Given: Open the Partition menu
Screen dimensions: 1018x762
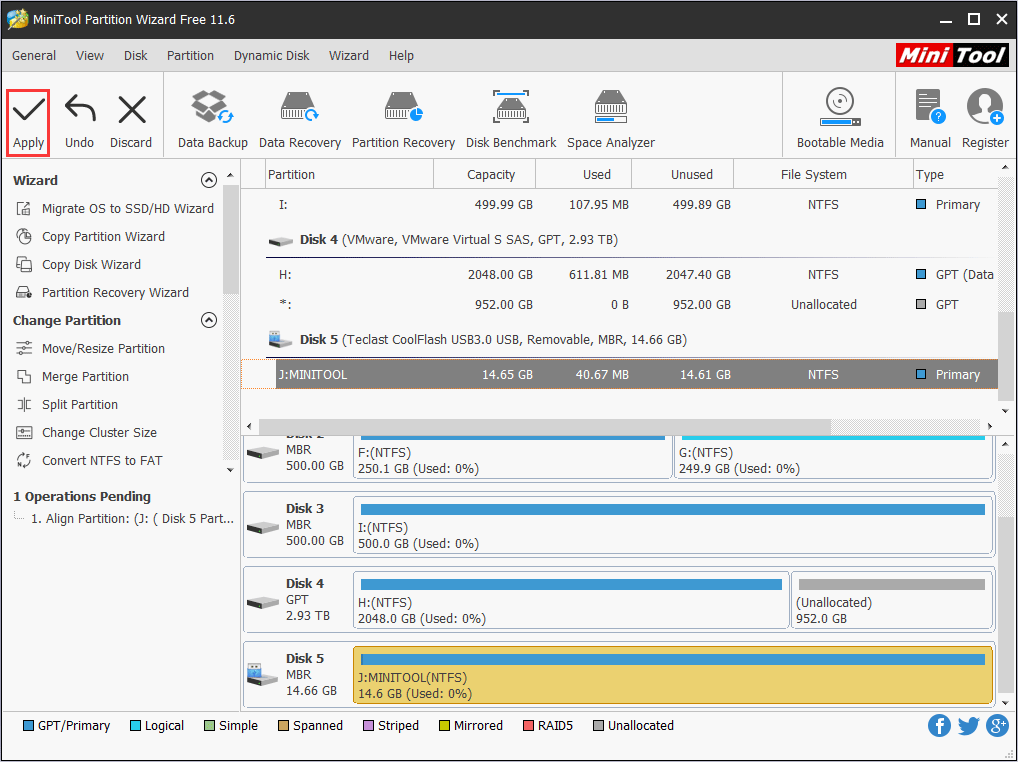Looking at the screenshot, I should 190,56.
